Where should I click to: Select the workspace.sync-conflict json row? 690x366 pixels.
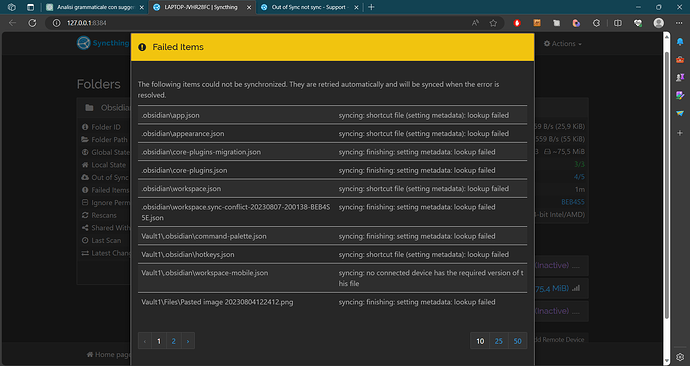pyautogui.click(x=332, y=212)
